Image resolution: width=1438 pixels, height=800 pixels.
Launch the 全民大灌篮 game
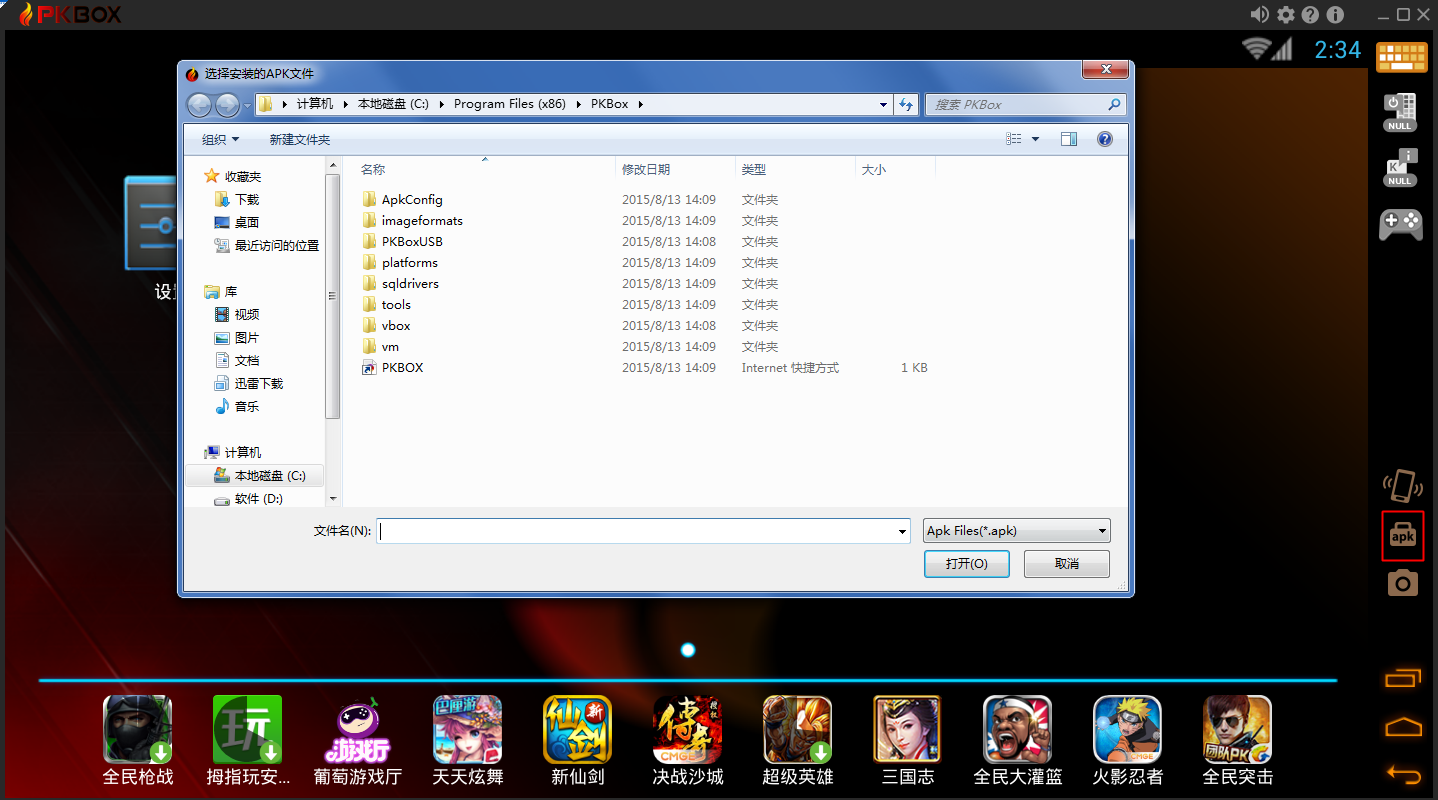[1018, 740]
